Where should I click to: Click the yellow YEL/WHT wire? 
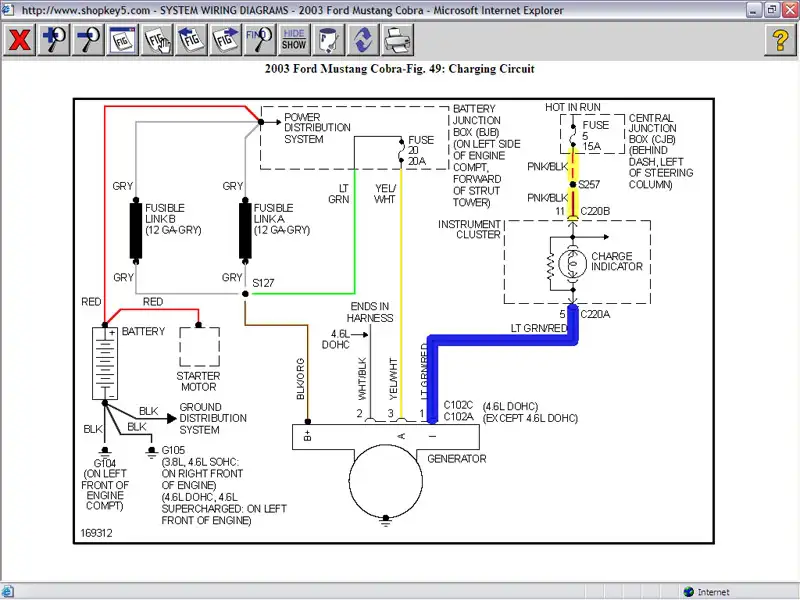pyautogui.click(x=401, y=291)
